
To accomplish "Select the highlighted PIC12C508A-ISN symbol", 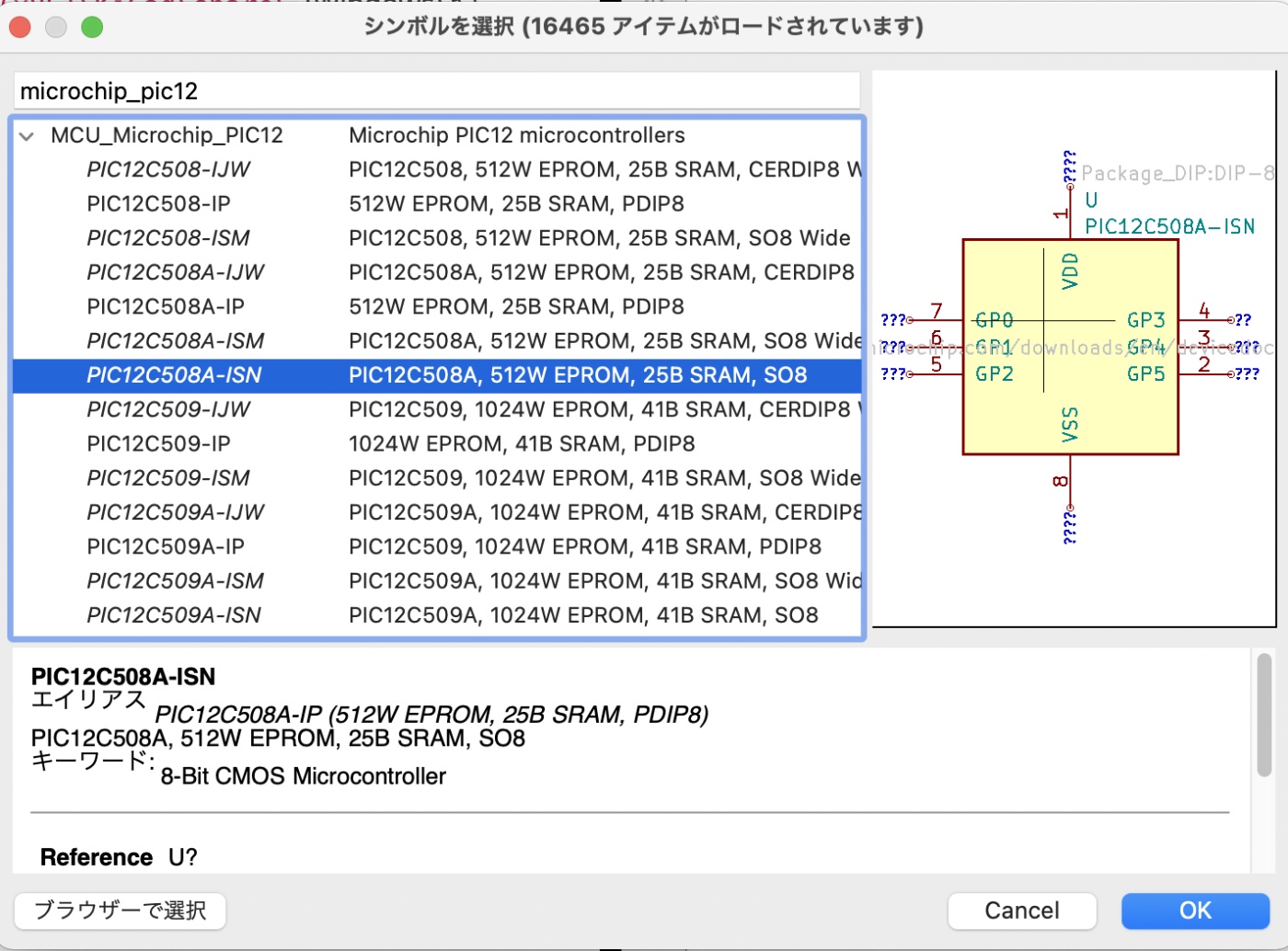I will click(437, 375).
